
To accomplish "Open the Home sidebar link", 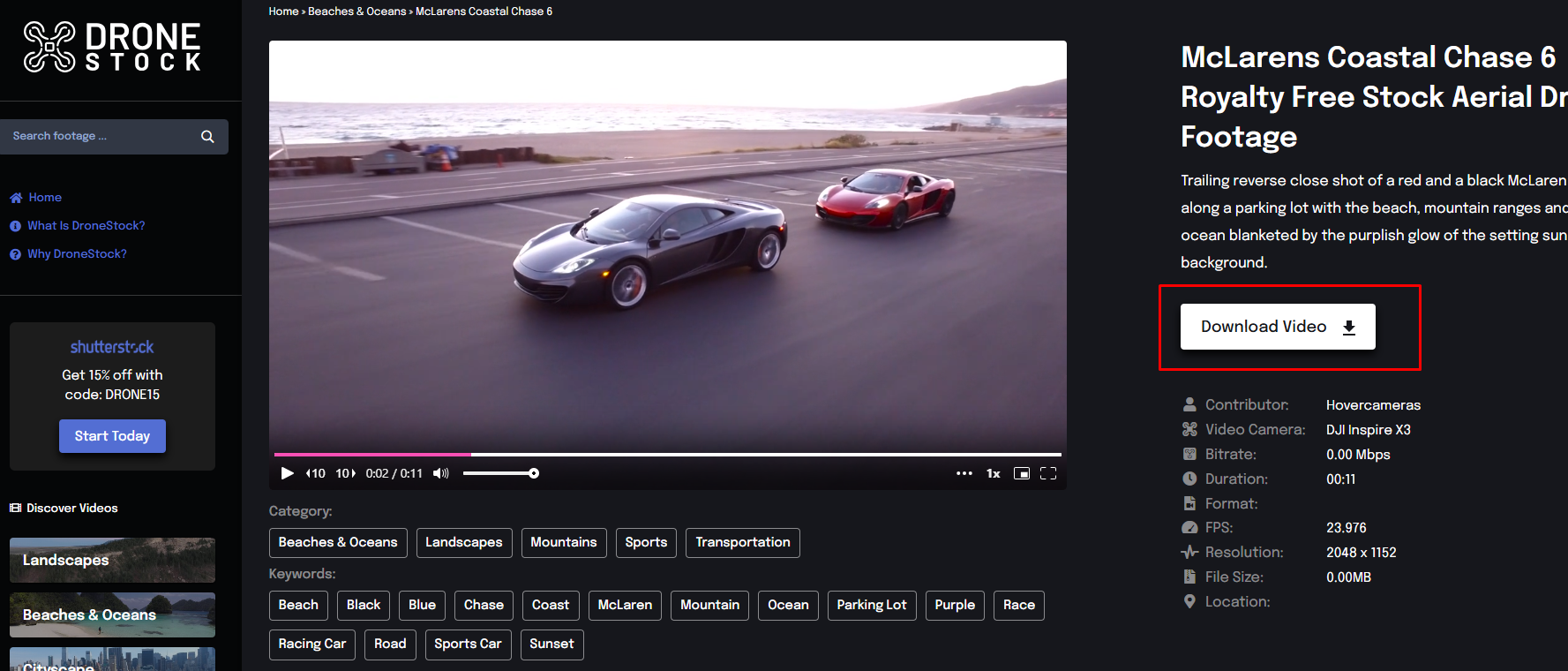I will click(x=44, y=198).
